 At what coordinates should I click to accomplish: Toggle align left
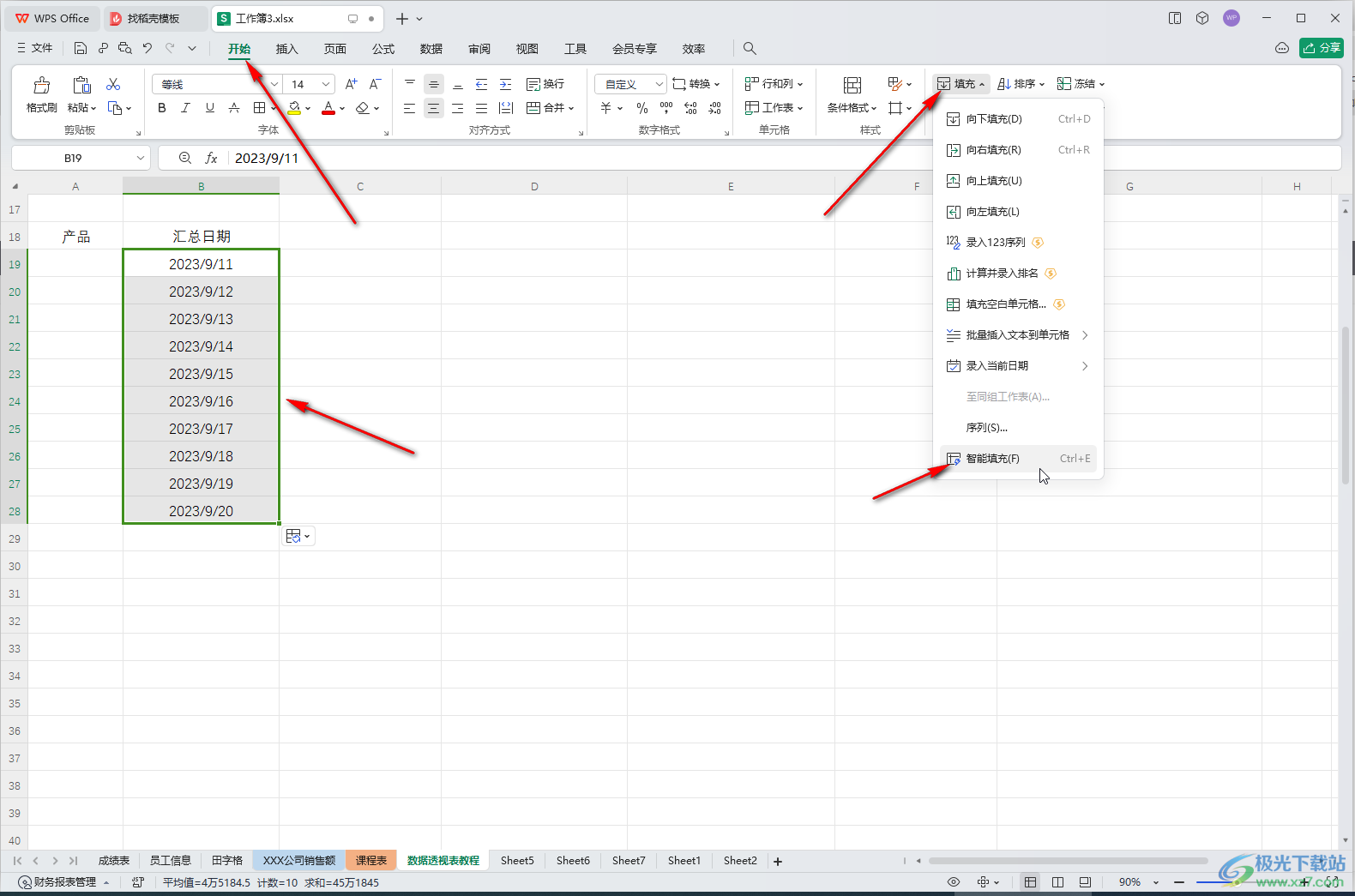pos(410,108)
